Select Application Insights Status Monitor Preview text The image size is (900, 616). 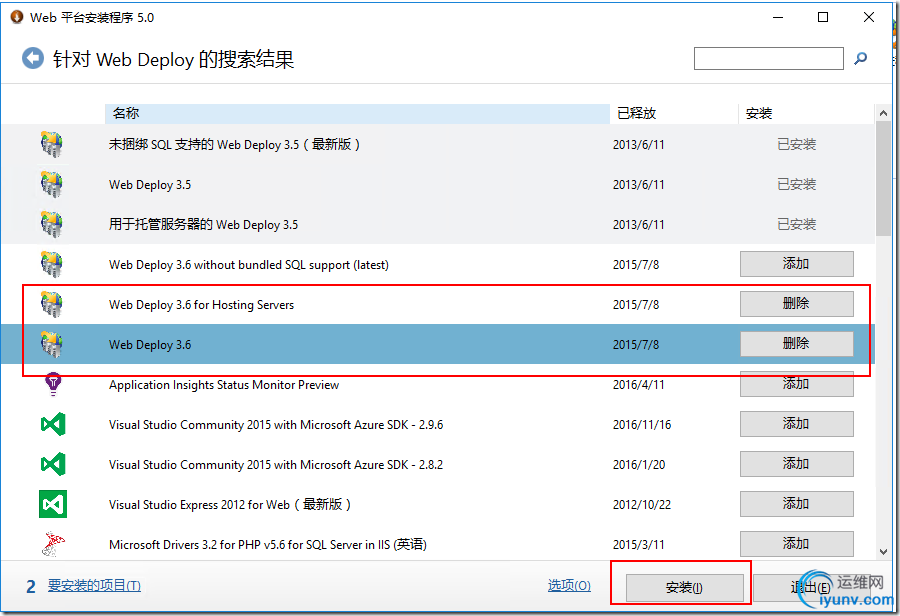224,385
